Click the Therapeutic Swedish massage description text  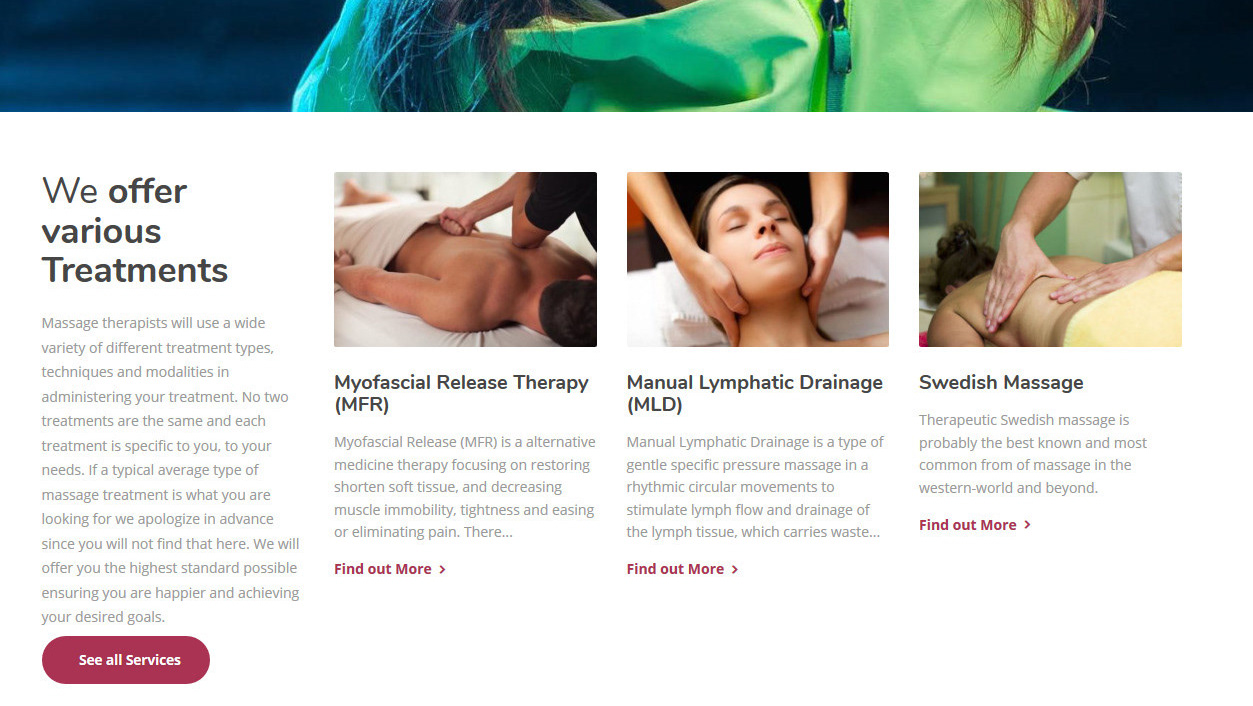(x=1033, y=454)
